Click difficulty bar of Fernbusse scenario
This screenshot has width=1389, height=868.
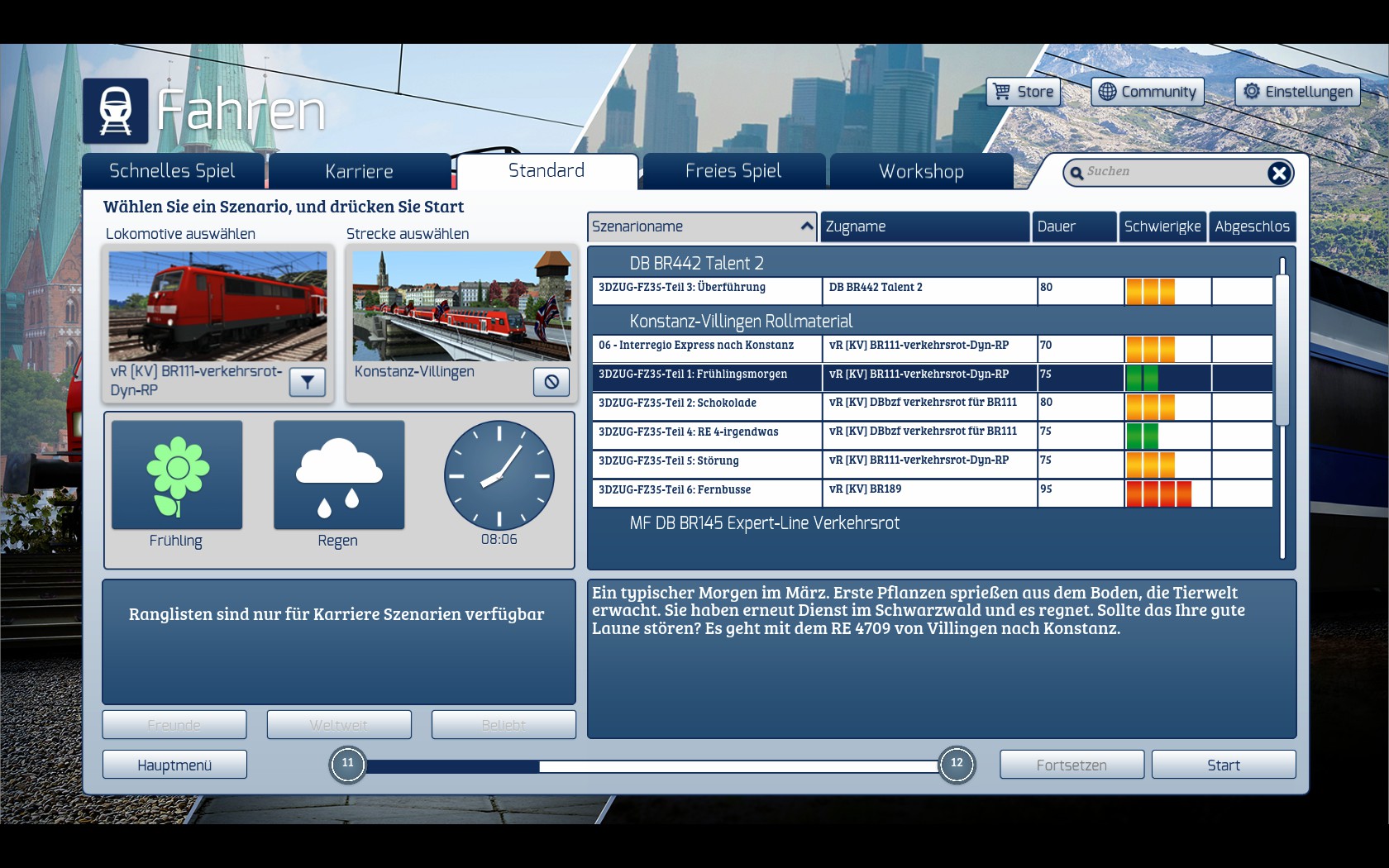(x=1158, y=494)
